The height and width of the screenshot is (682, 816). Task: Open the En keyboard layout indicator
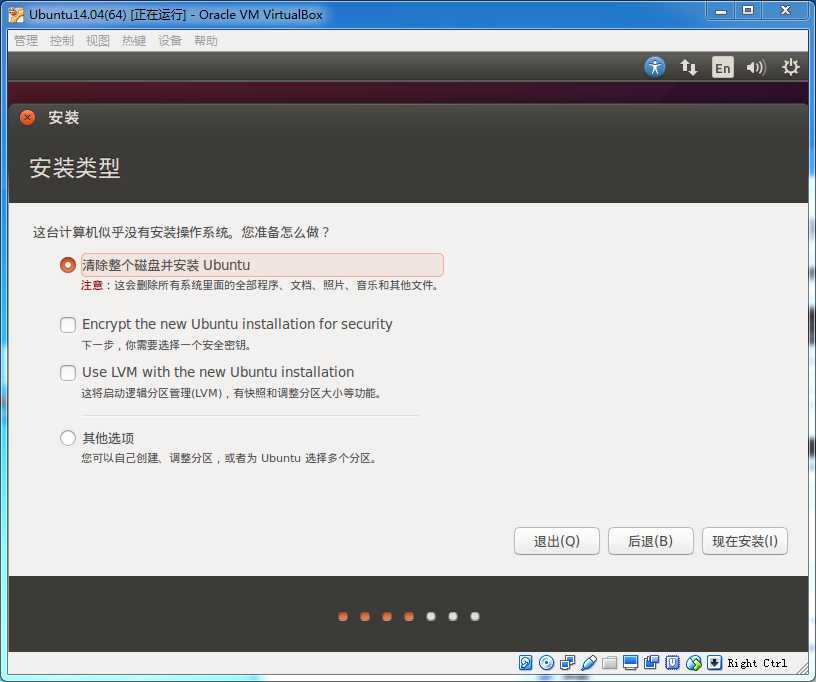pyautogui.click(x=722, y=68)
